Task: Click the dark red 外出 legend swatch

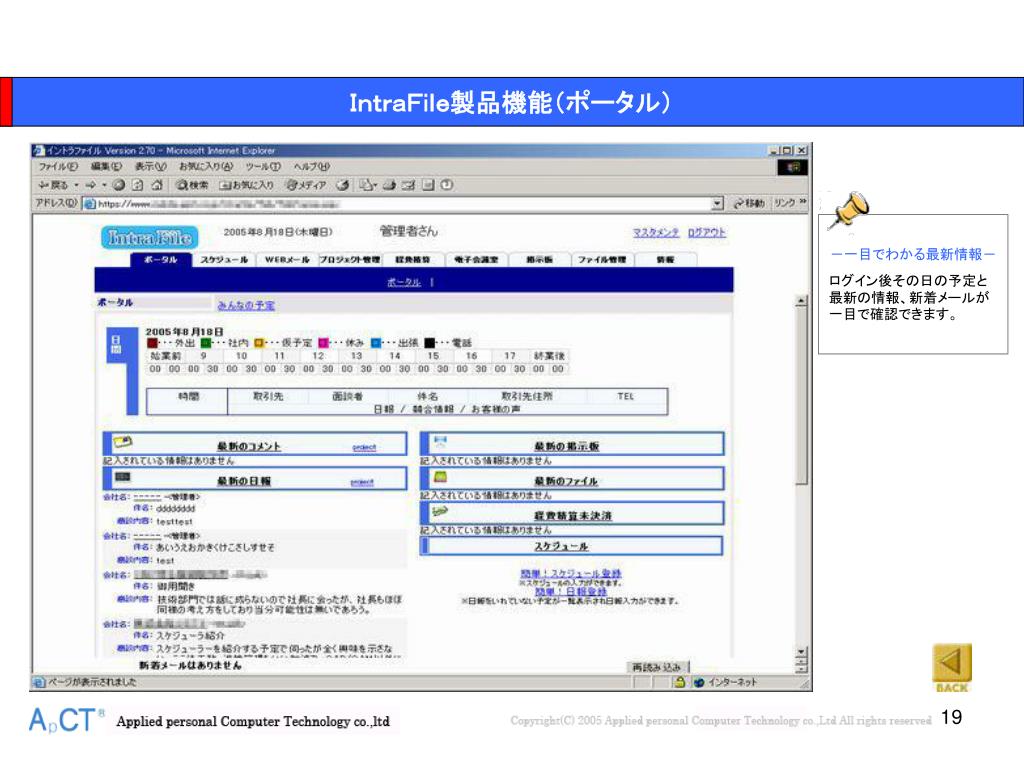Action: (153, 343)
